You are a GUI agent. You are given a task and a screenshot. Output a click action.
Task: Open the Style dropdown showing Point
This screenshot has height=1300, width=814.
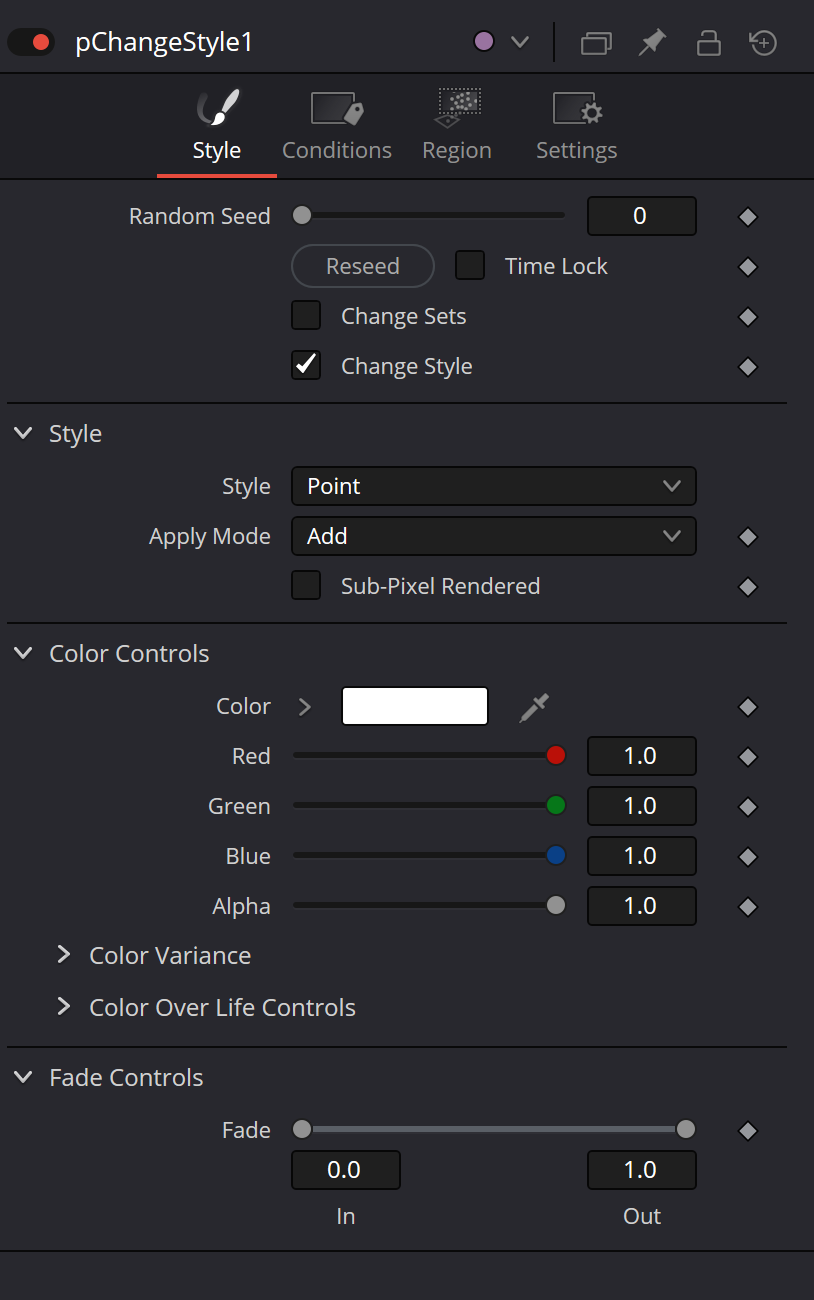pyautogui.click(x=494, y=486)
